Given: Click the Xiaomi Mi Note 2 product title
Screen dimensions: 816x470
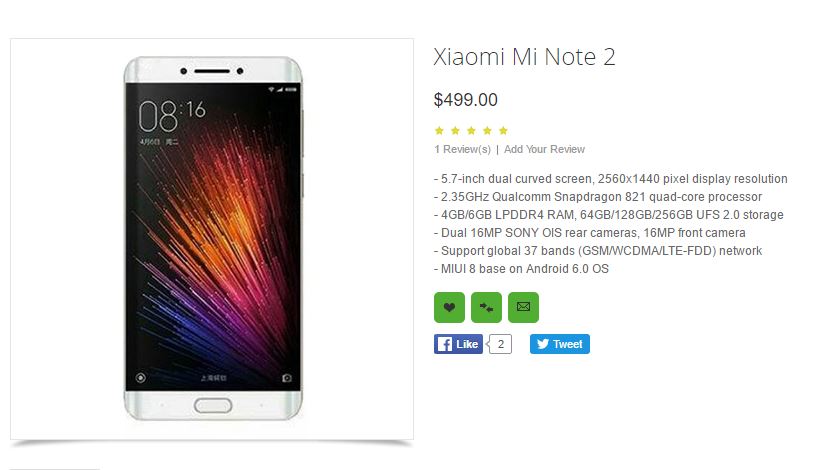Looking at the screenshot, I should [x=524, y=57].
